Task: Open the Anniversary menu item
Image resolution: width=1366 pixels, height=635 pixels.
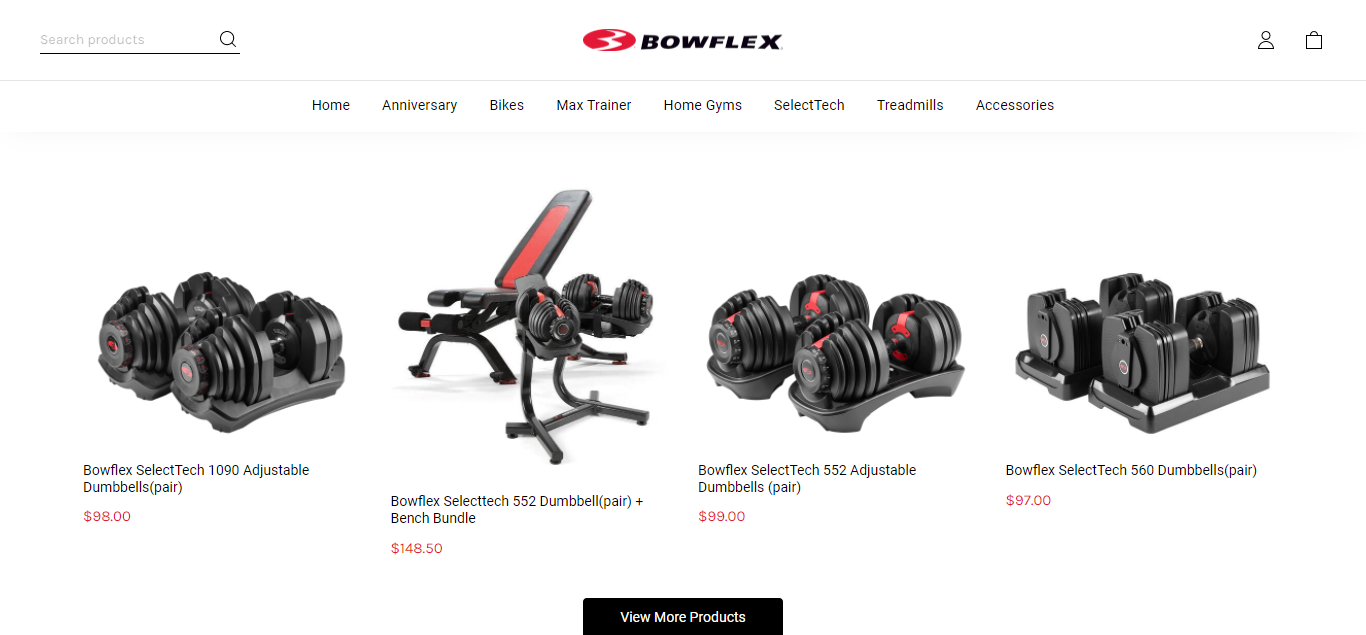Action: [x=419, y=105]
